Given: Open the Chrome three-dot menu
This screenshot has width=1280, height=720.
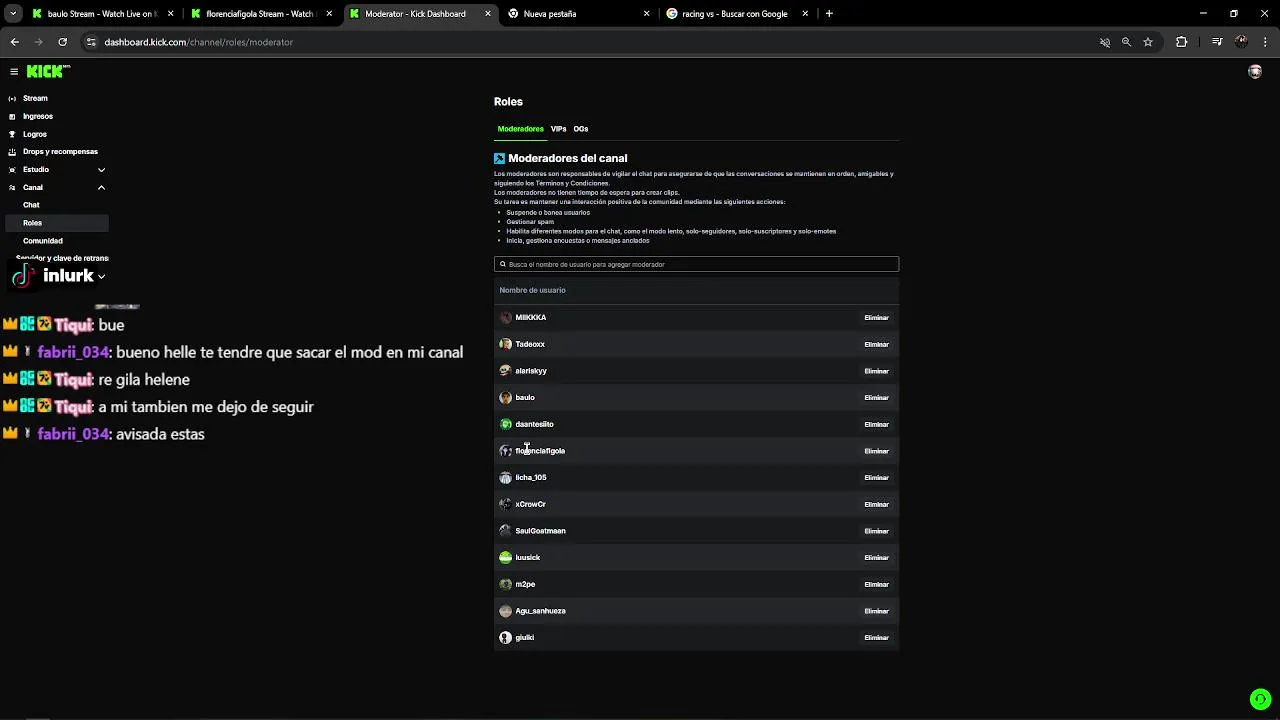Looking at the screenshot, I should pyautogui.click(x=1266, y=42).
